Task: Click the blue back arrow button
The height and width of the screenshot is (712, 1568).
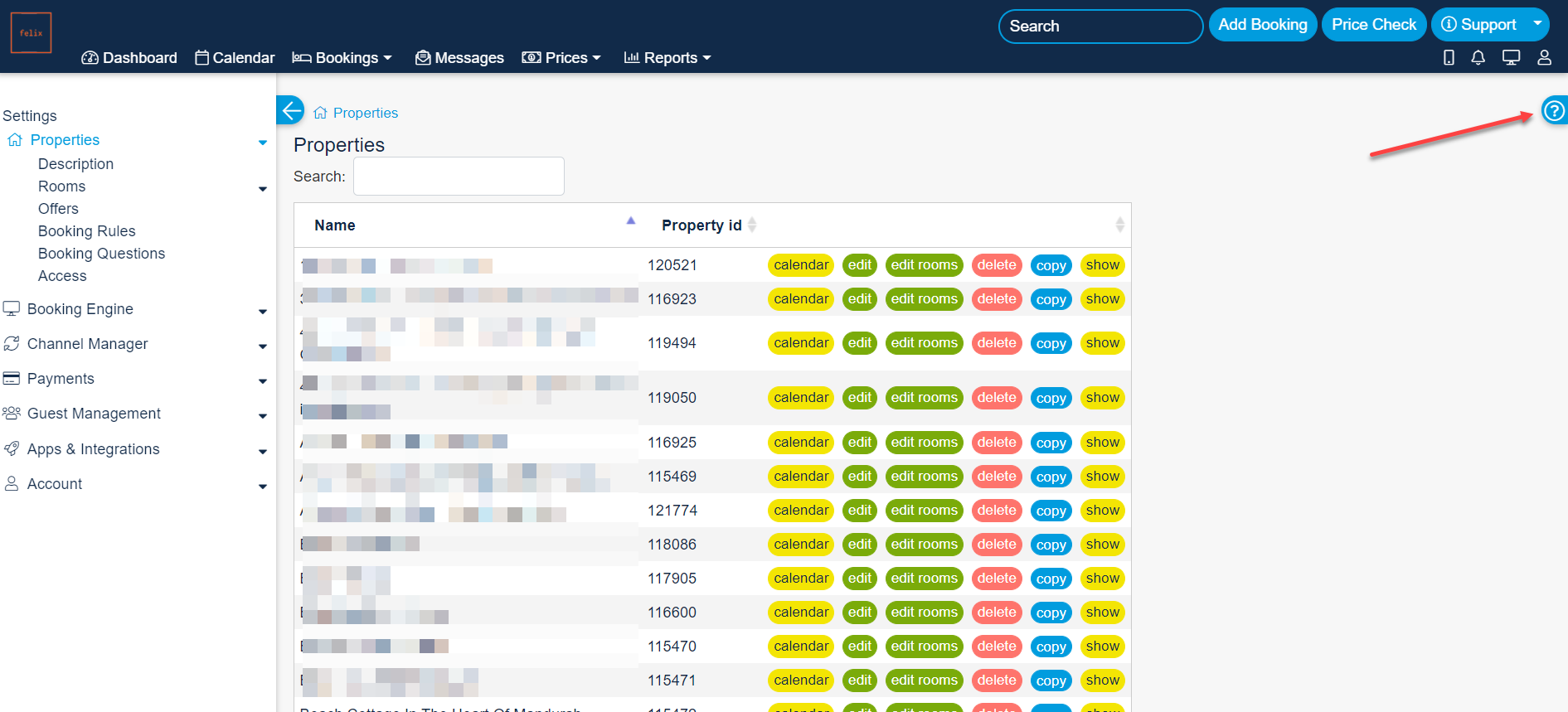Action: 291,110
